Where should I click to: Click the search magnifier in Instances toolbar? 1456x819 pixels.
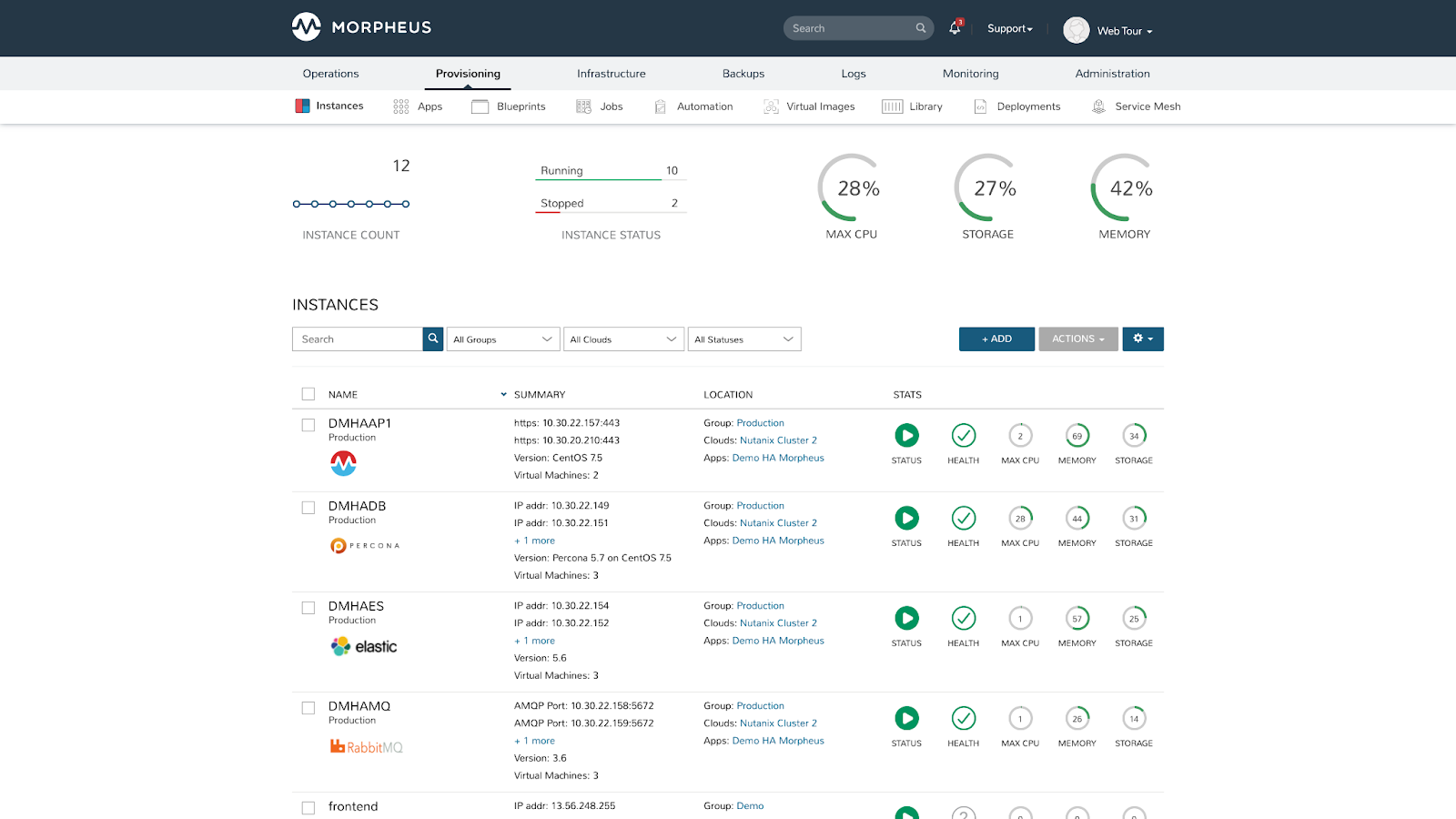432,339
